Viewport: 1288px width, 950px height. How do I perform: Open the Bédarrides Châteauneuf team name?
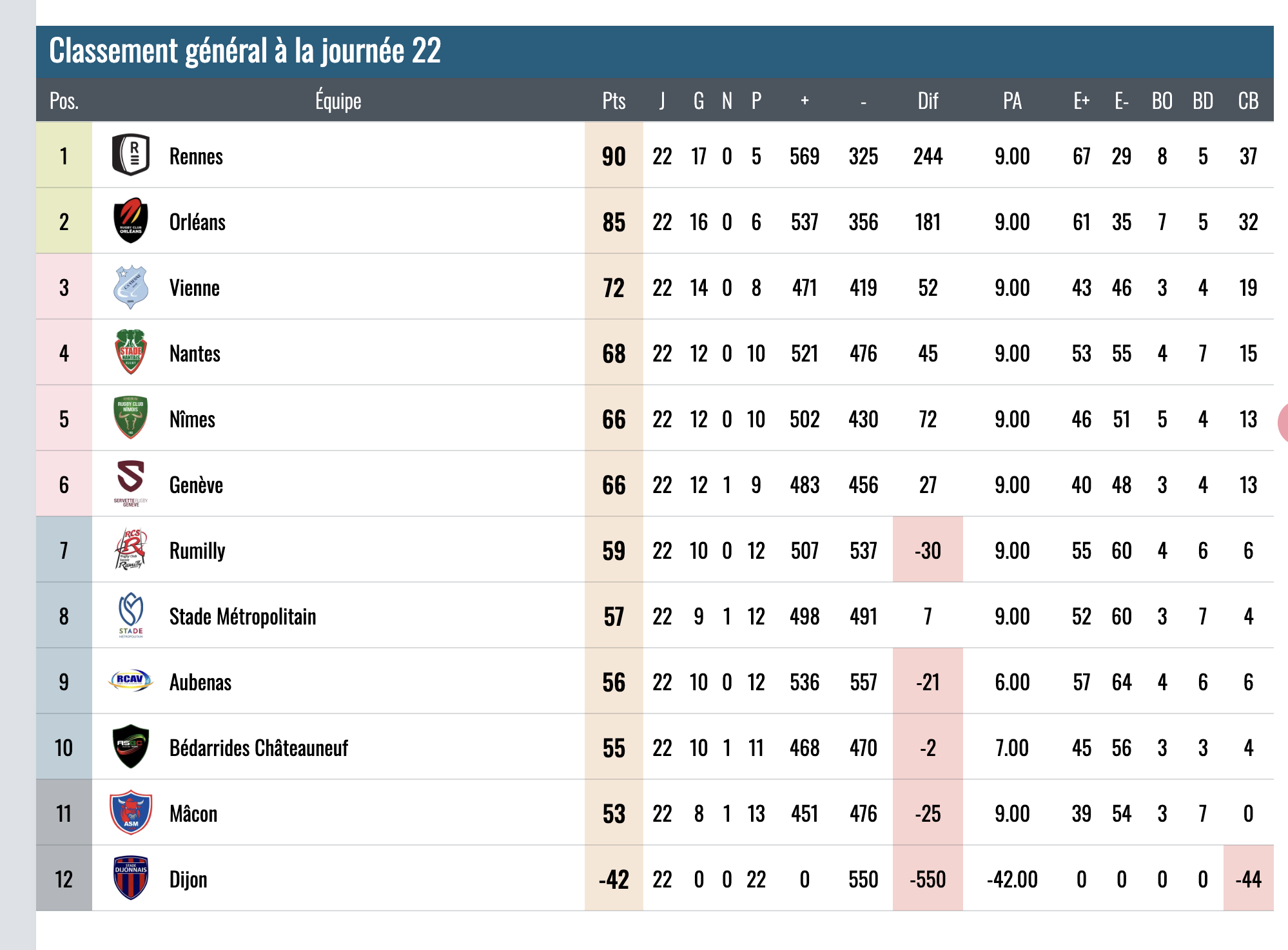259,748
